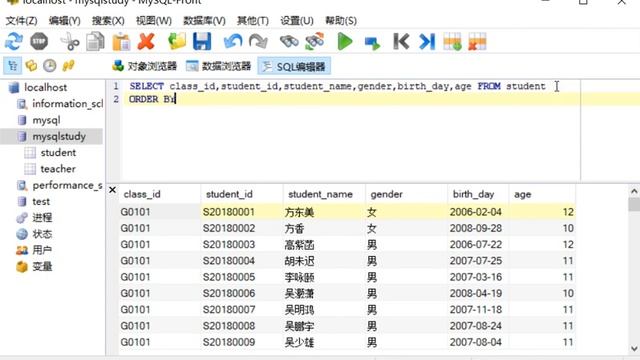The width and height of the screenshot is (640, 360).
Task: Toggle the bookmarks panel icon
Action: click(31, 66)
